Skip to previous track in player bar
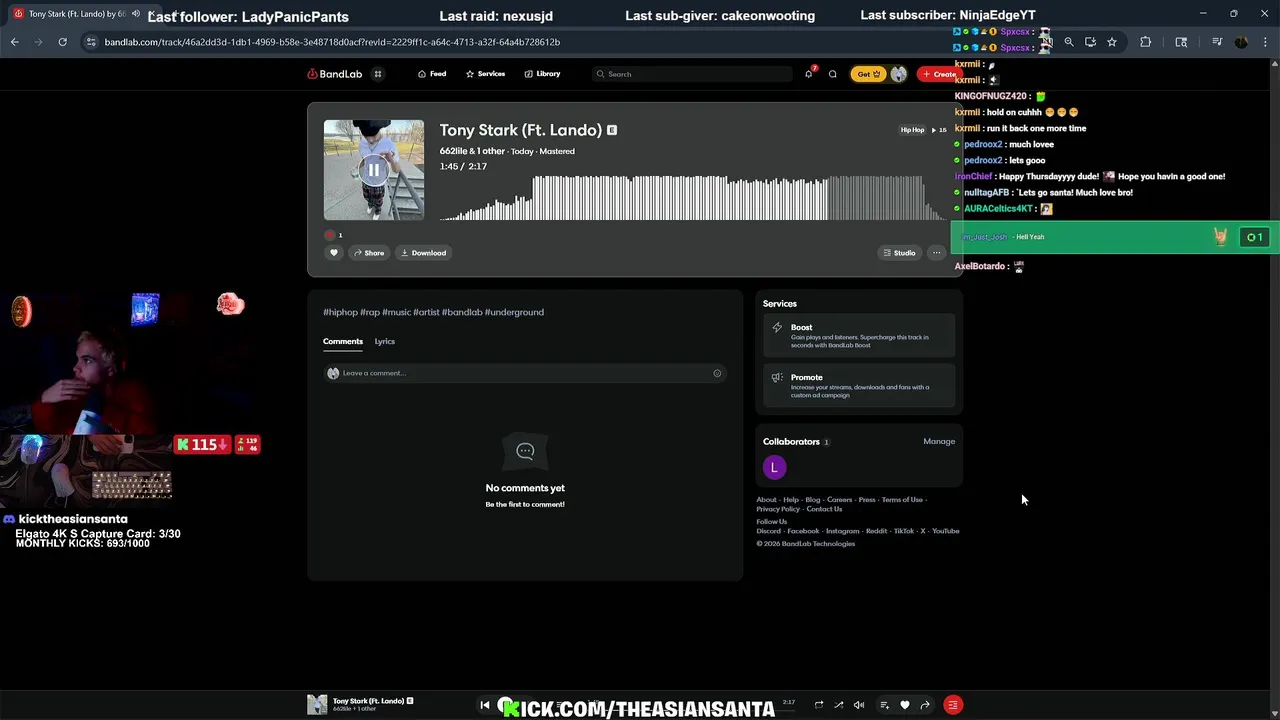1280x720 pixels. [x=485, y=705]
